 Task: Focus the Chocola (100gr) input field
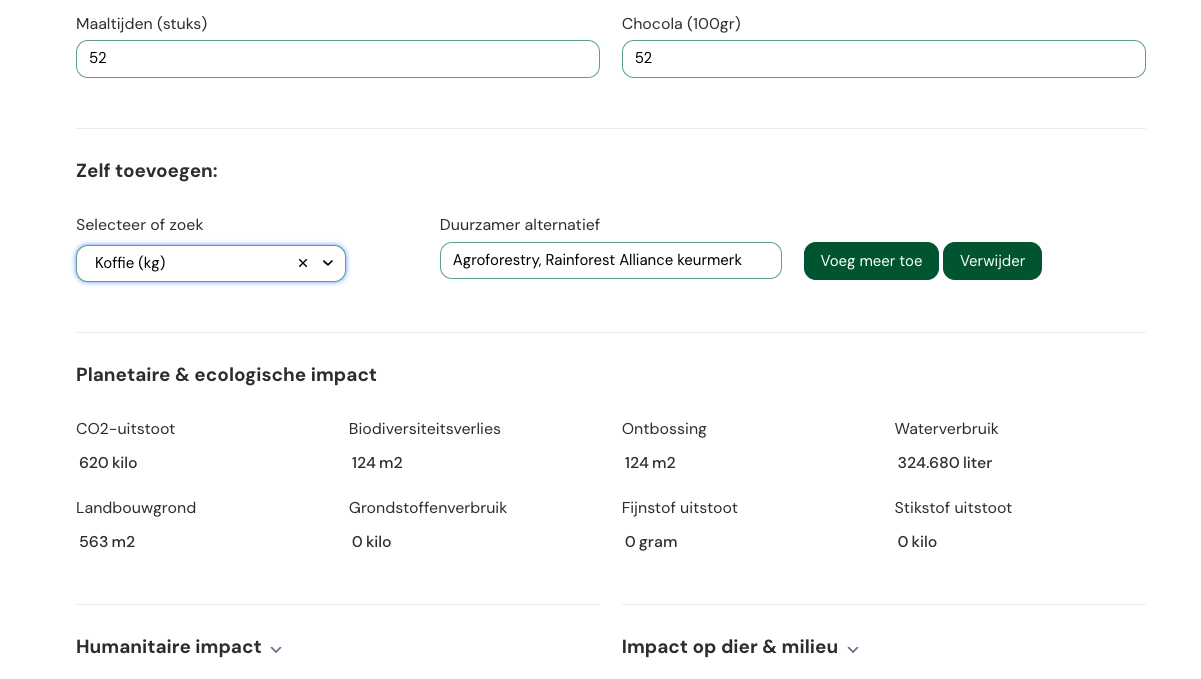pos(883,59)
